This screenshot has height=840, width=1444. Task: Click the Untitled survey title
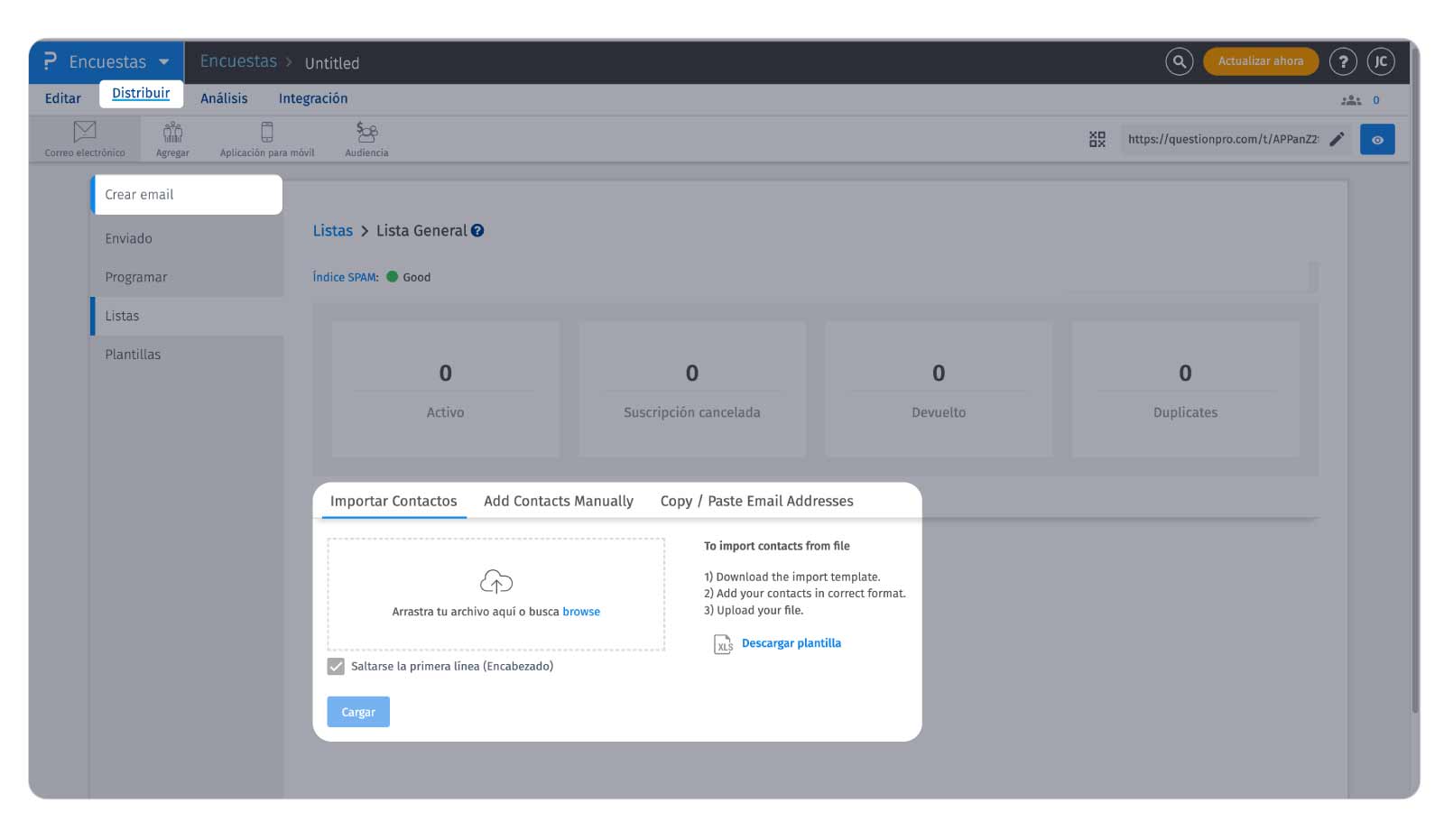331,63
